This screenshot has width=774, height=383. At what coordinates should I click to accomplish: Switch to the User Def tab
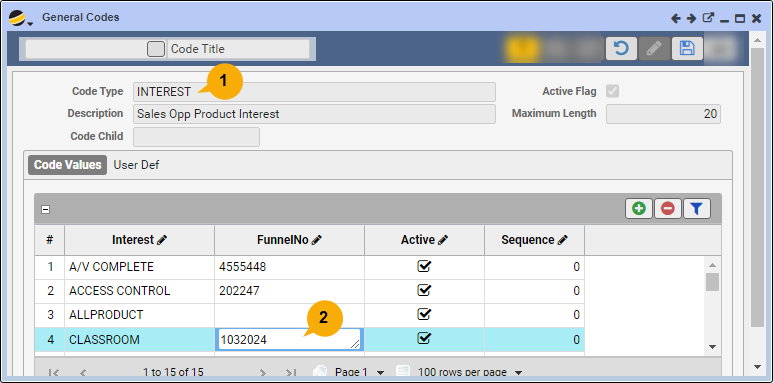click(x=136, y=165)
